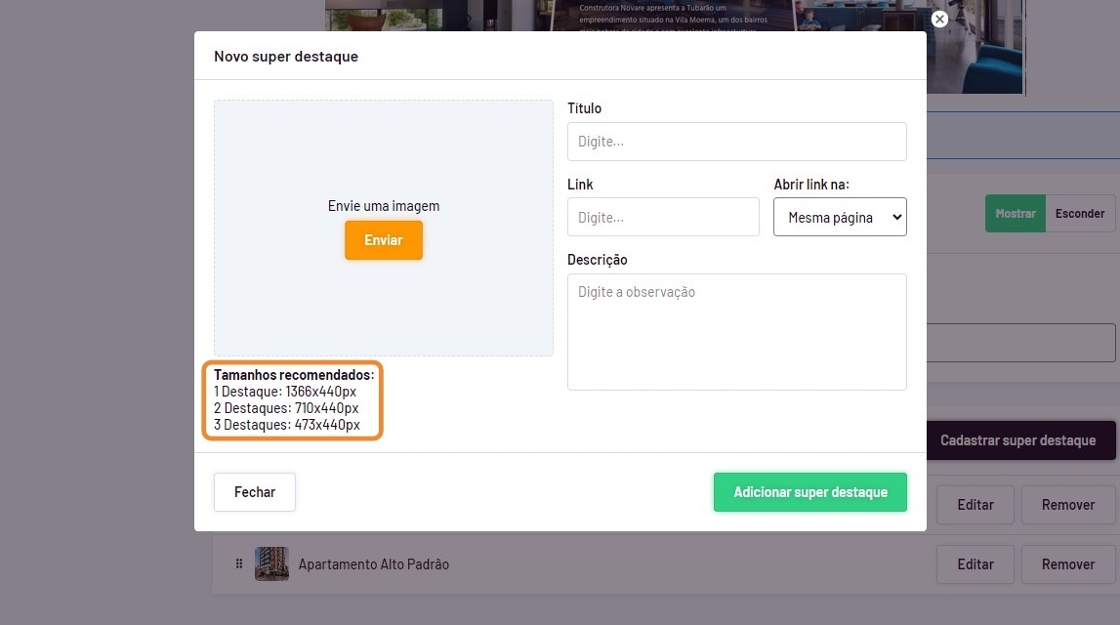1120x625 pixels.
Task: Select the Apartamento Alto Padrão list label
Action: click(374, 565)
